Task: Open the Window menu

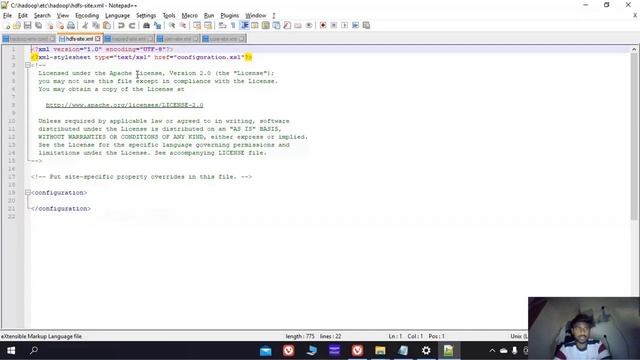Action: (256, 16)
